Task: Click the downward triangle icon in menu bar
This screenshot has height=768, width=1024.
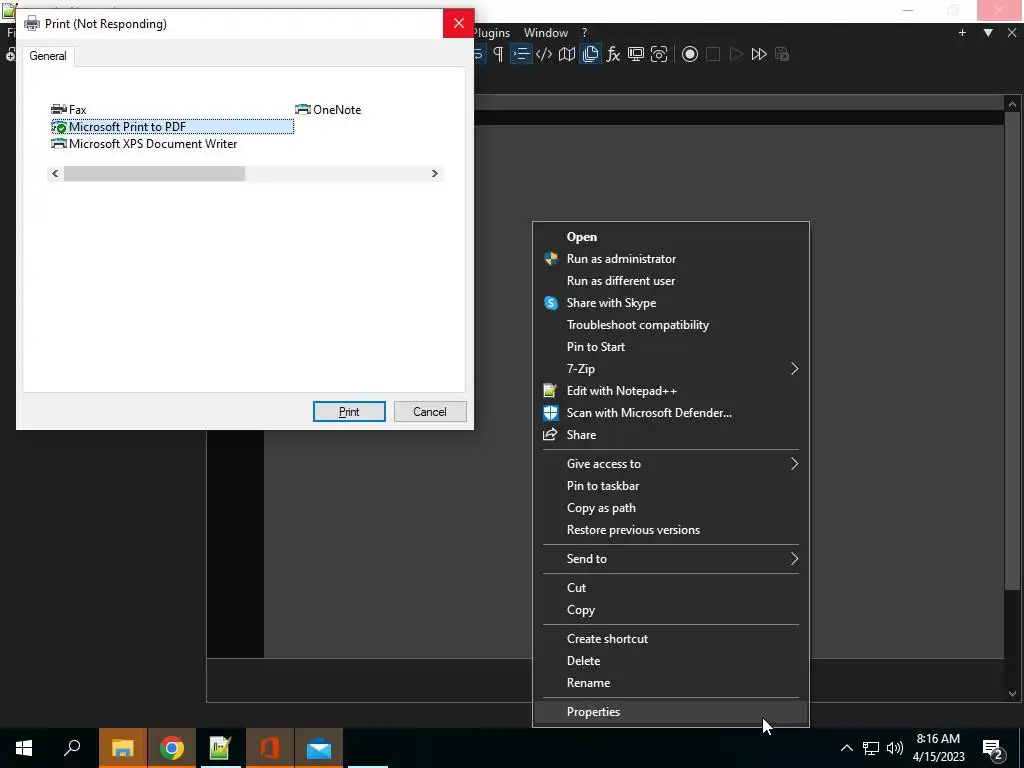Action: pos(988,33)
